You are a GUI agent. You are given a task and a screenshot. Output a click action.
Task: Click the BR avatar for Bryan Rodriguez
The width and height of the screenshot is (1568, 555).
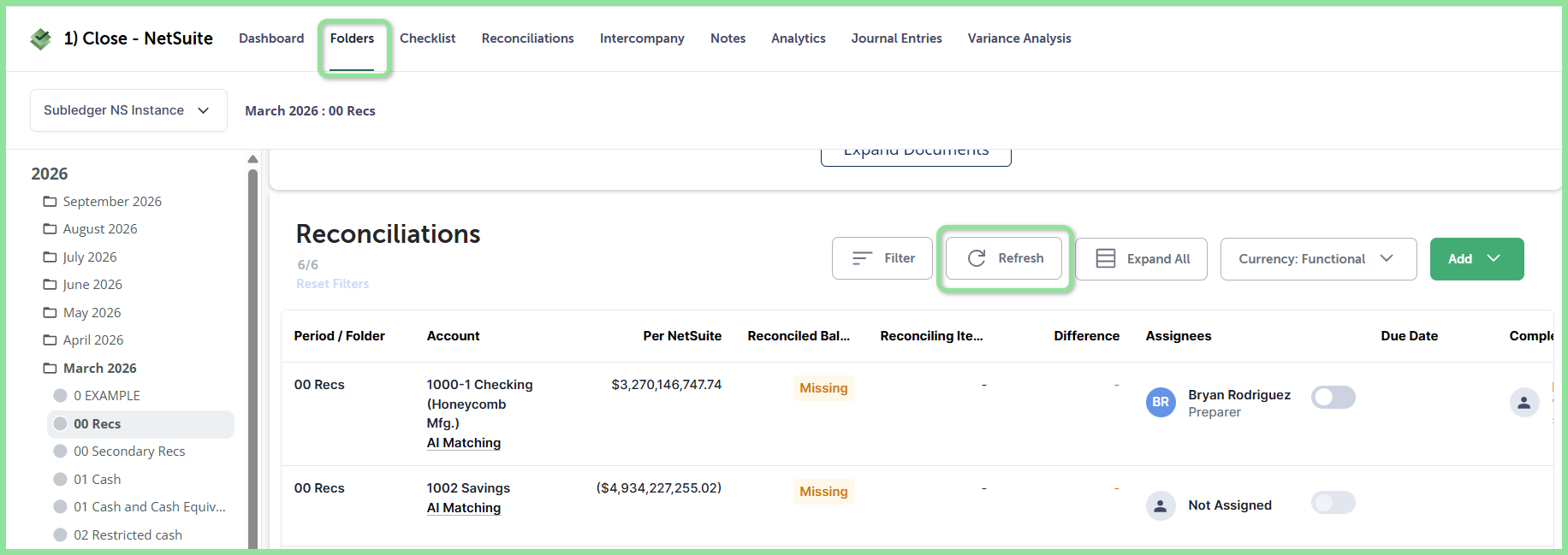point(1161,402)
